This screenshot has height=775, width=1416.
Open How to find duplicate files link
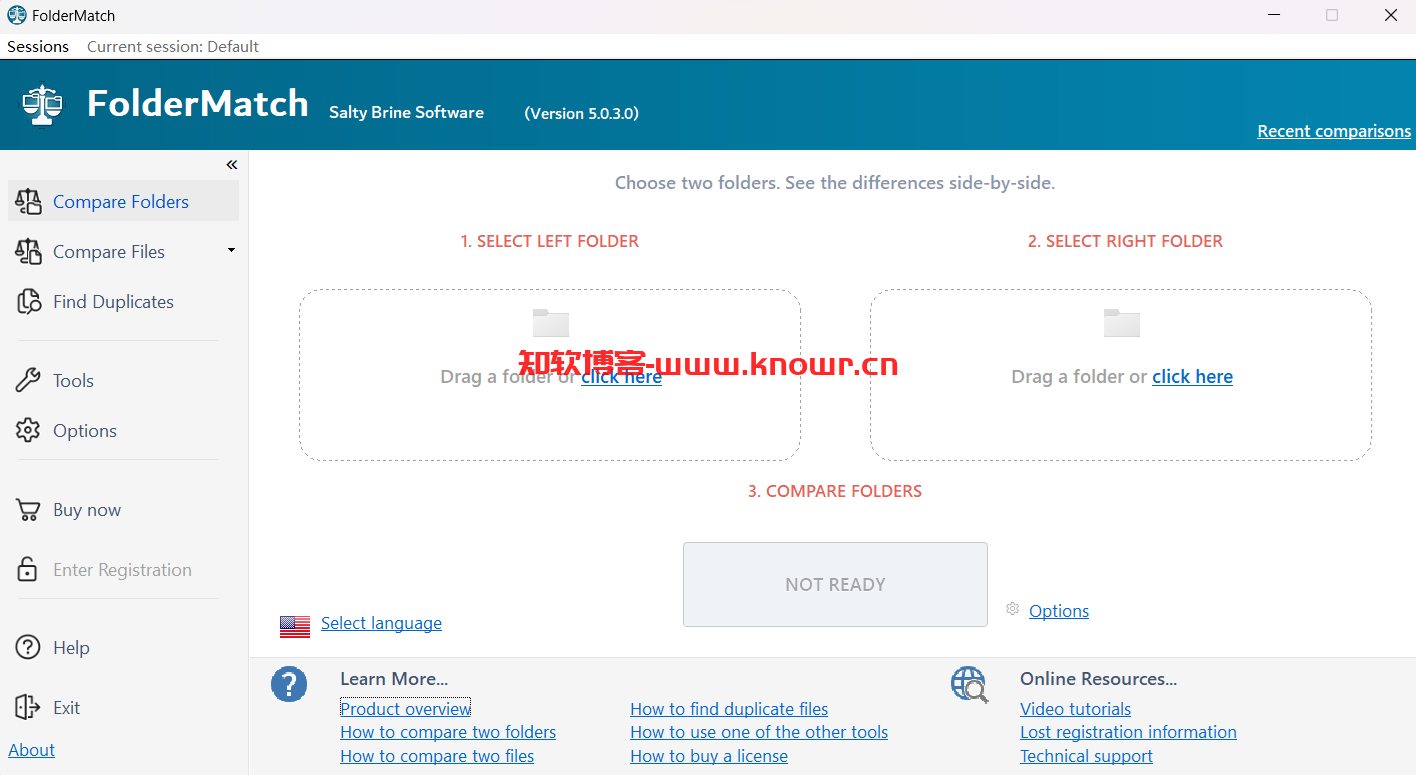tap(729, 708)
